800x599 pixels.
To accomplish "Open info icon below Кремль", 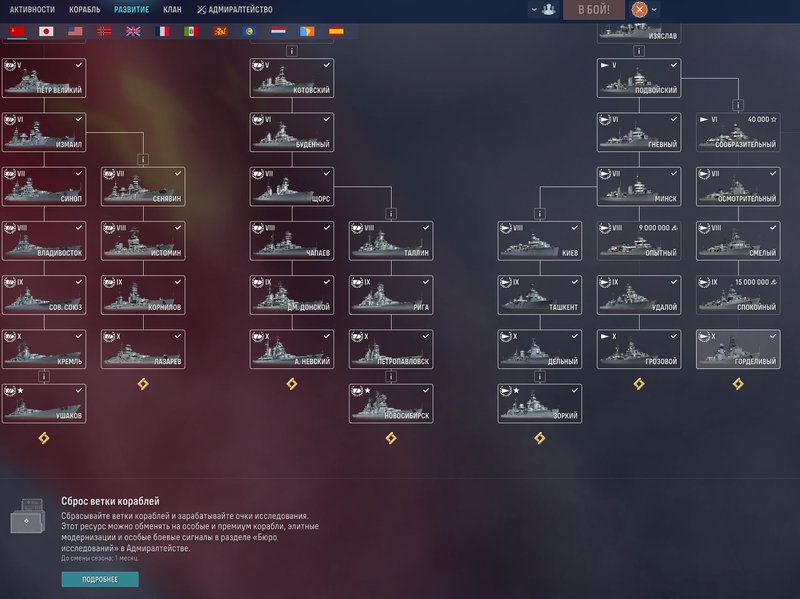I will (x=44, y=377).
